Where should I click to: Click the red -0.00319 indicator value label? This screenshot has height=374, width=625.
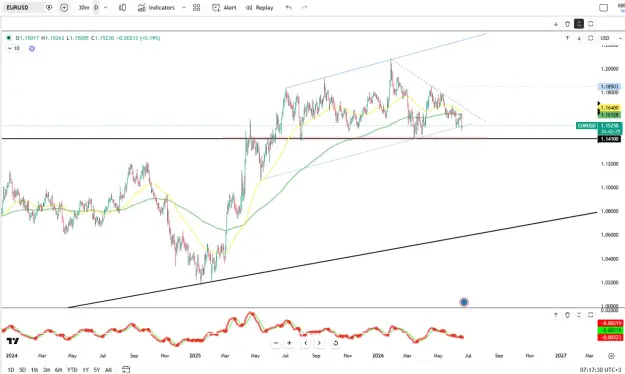coord(610,323)
